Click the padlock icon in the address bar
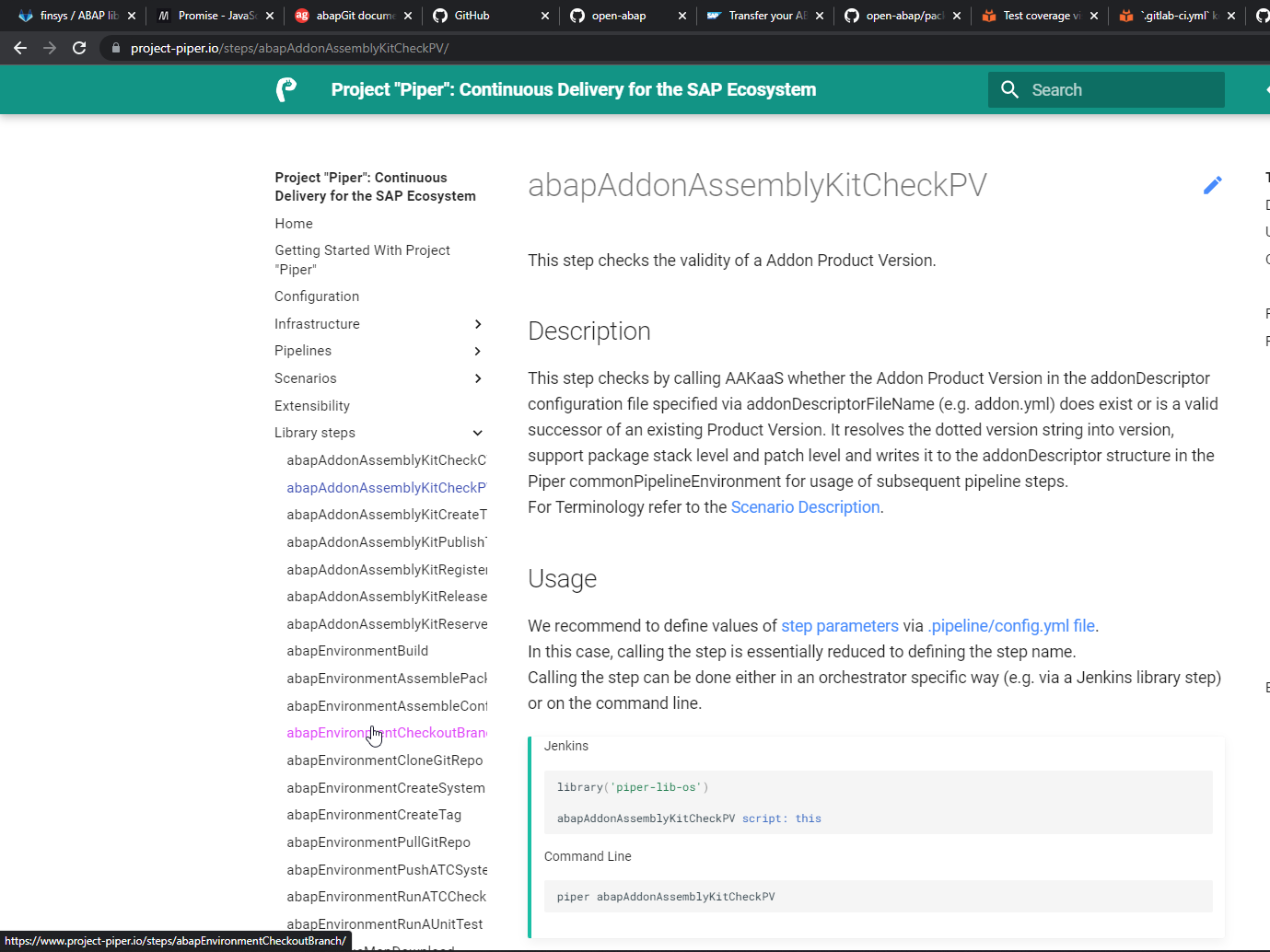This screenshot has height=952, width=1270. 114,48
